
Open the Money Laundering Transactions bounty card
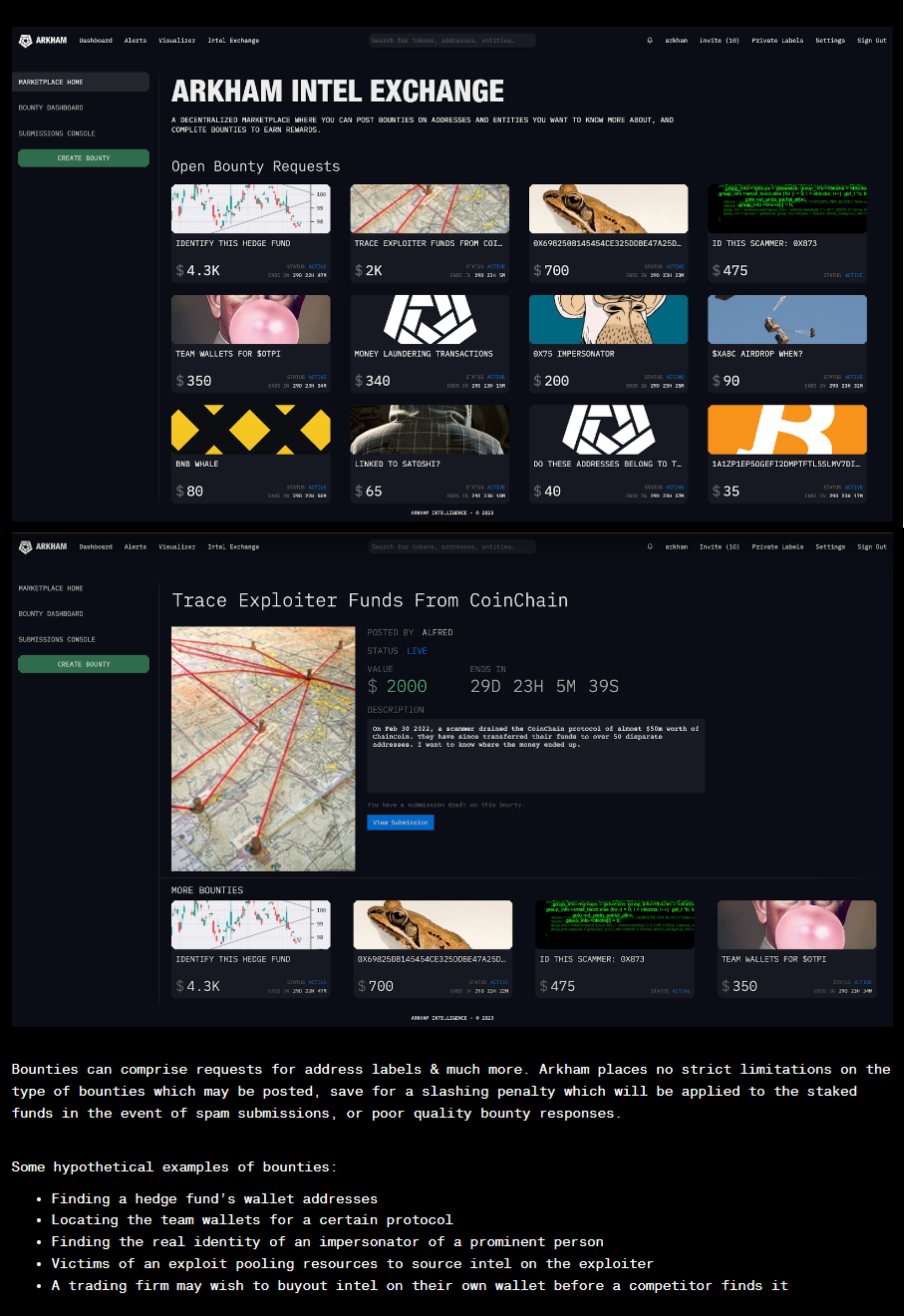[430, 343]
